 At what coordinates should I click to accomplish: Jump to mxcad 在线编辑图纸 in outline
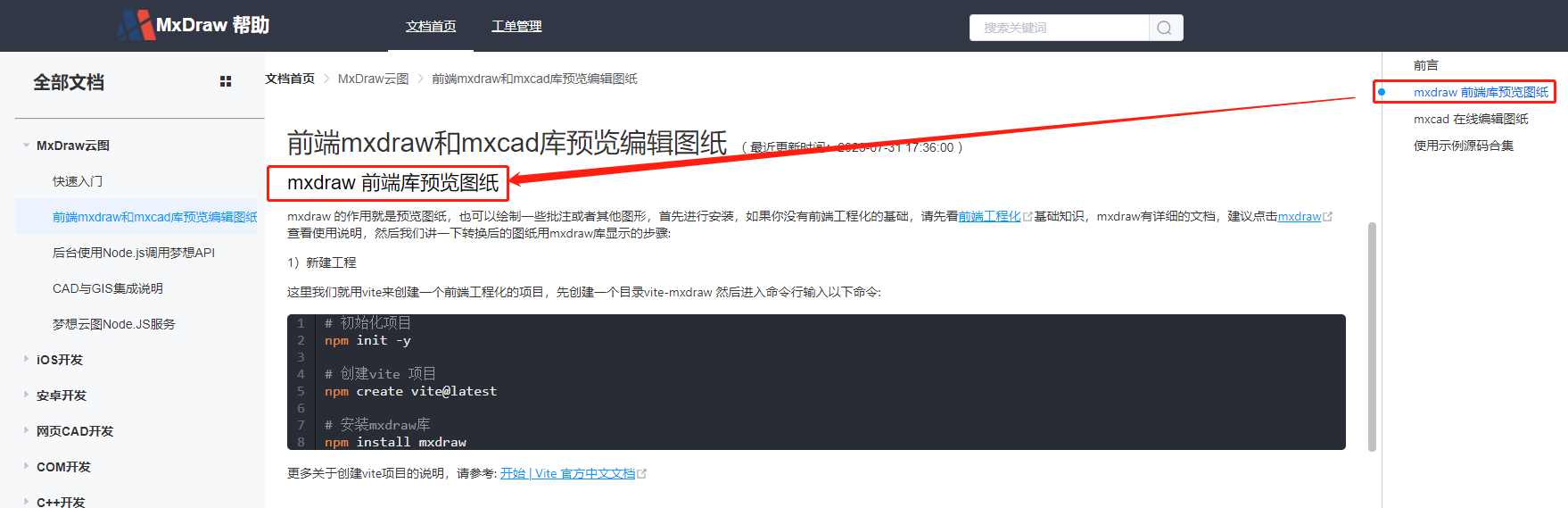1471,119
